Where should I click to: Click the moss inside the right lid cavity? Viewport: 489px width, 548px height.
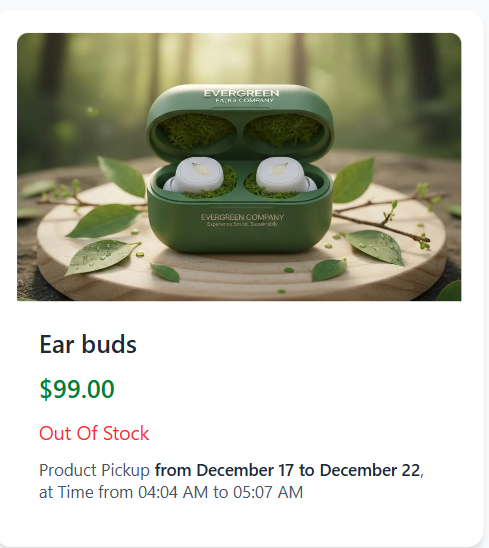(282, 130)
